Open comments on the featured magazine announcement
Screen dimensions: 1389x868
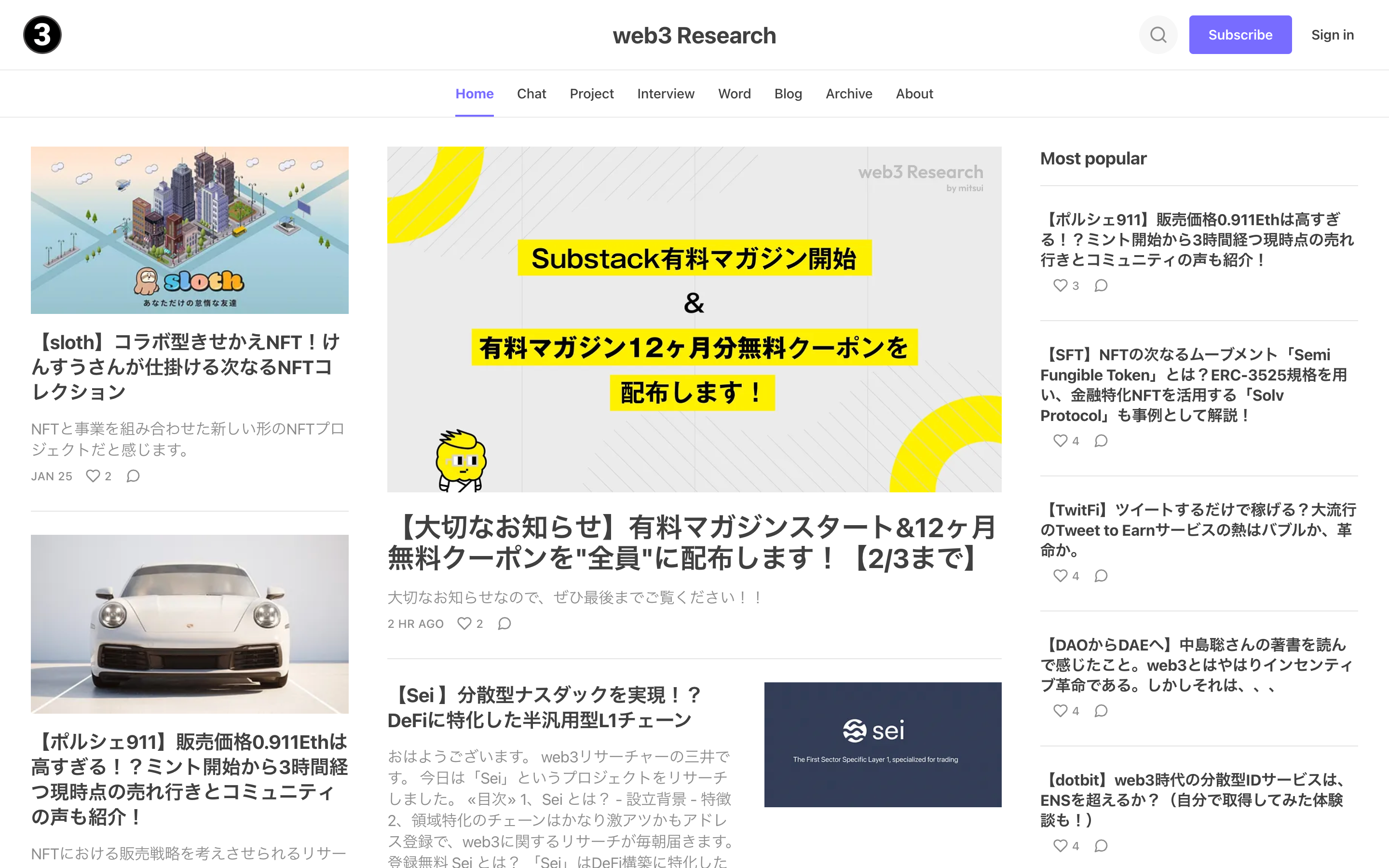[x=504, y=624]
